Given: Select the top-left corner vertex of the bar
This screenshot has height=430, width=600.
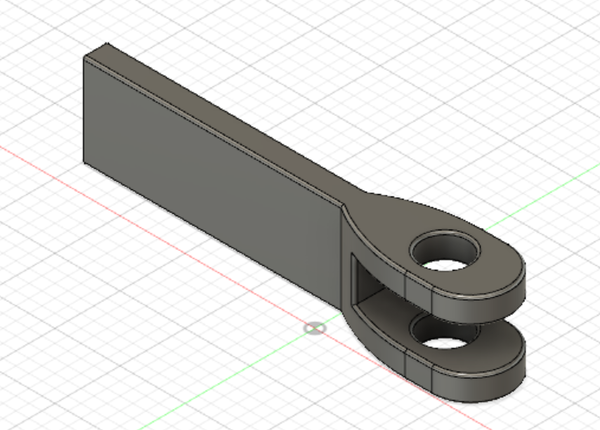Looking at the screenshot, I should pos(84,57).
